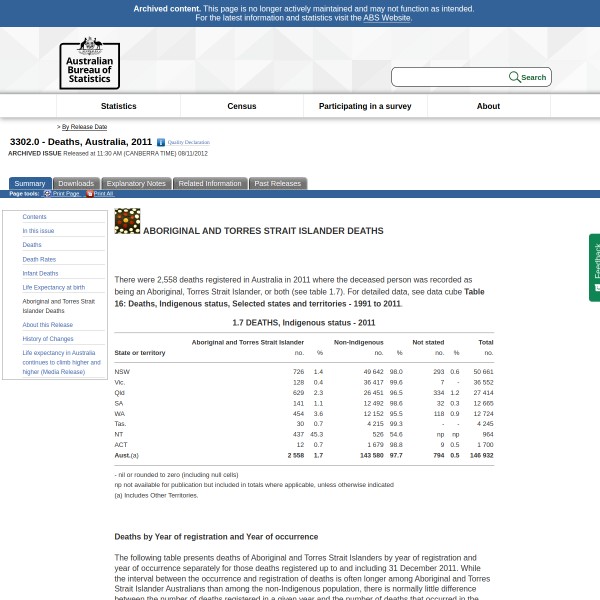This screenshot has height=600, width=600.
Task: Click the Print Page printer icon
Action: click(47, 193)
